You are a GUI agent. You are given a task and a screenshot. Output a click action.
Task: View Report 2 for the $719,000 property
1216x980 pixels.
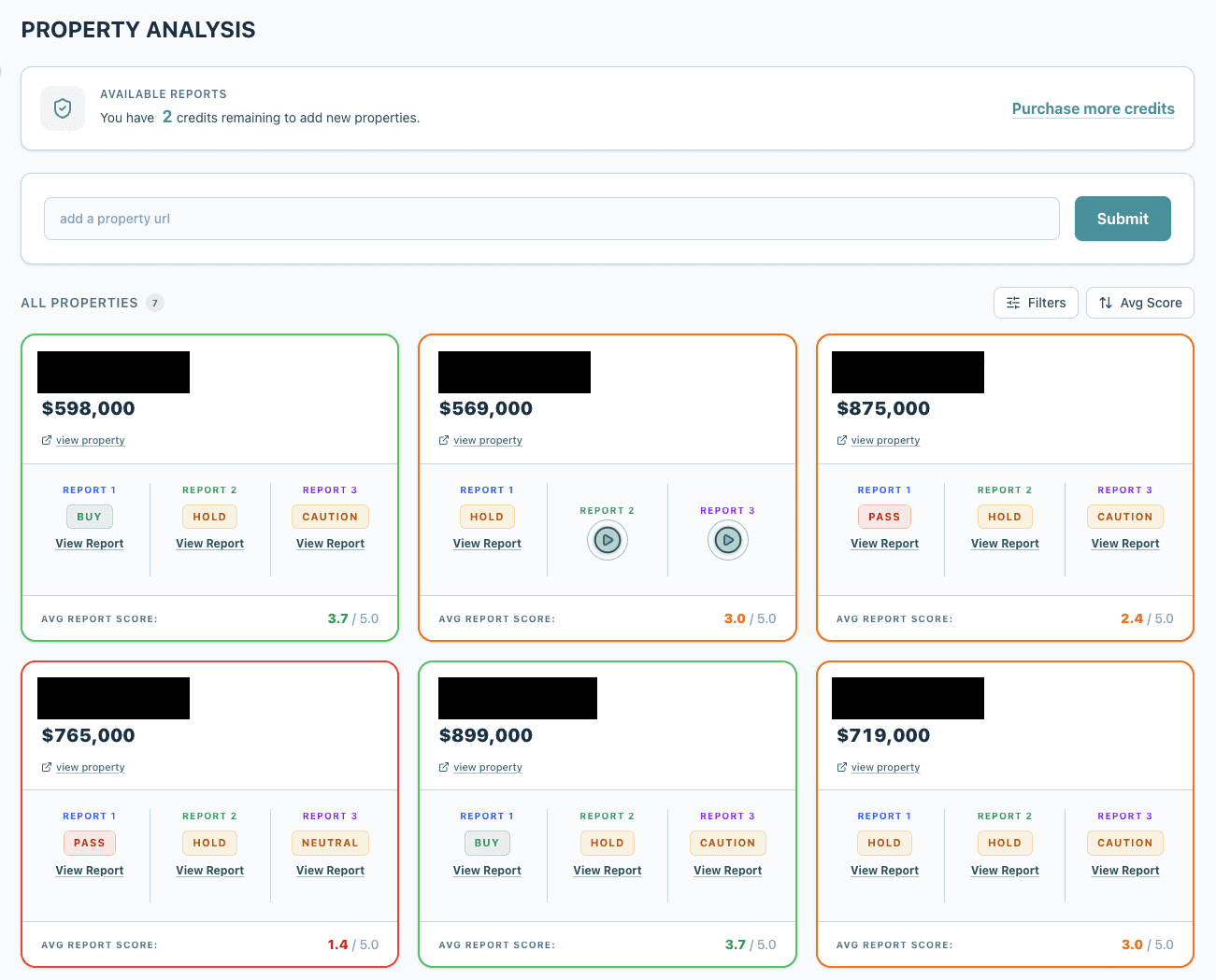tap(1005, 871)
